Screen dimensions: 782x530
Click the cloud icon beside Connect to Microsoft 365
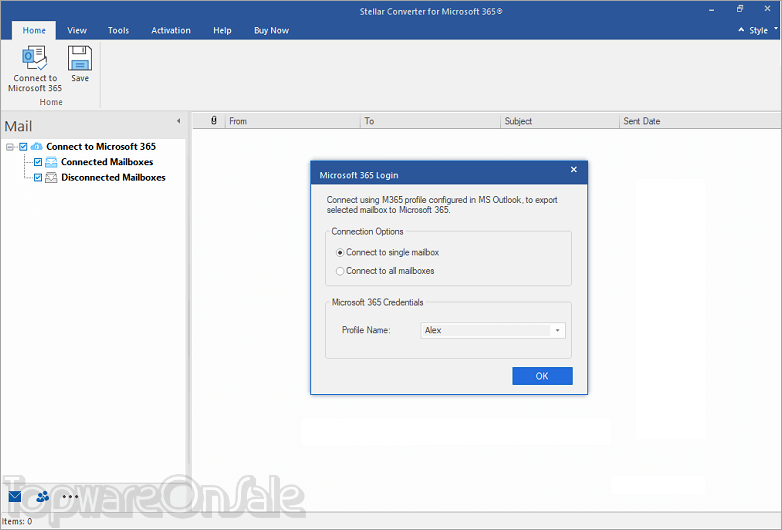pyautogui.click(x=36, y=147)
